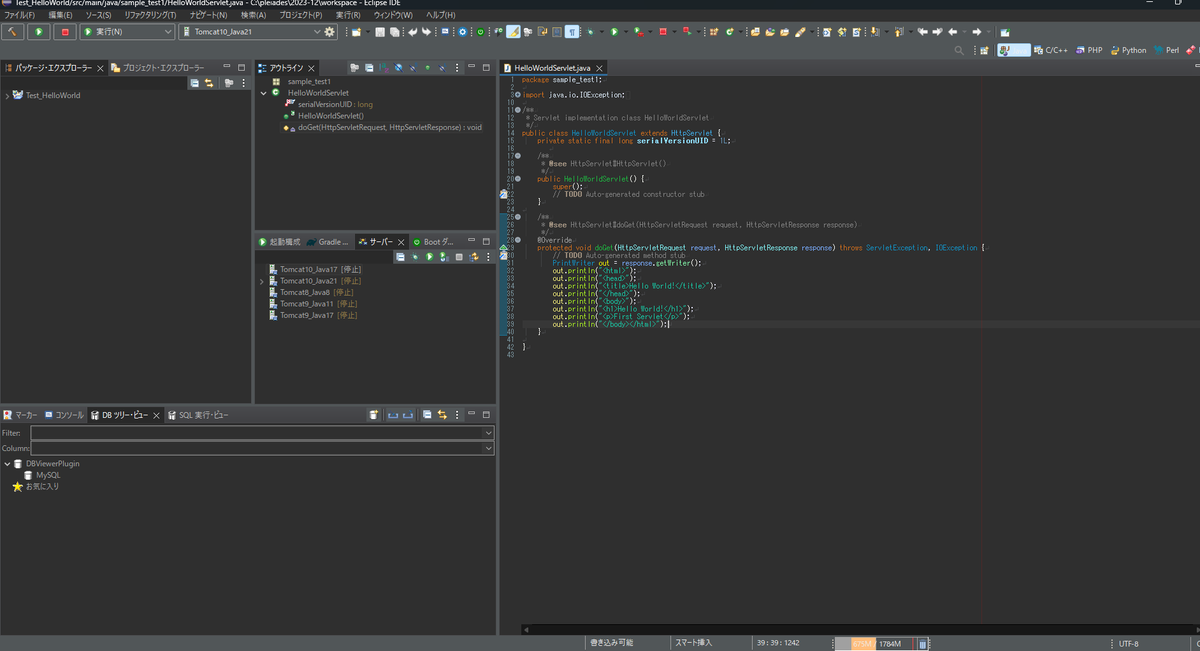The height and width of the screenshot is (651, 1200).
Task: Switch to the C/C++ perspective
Action: [x=1052, y=50]
